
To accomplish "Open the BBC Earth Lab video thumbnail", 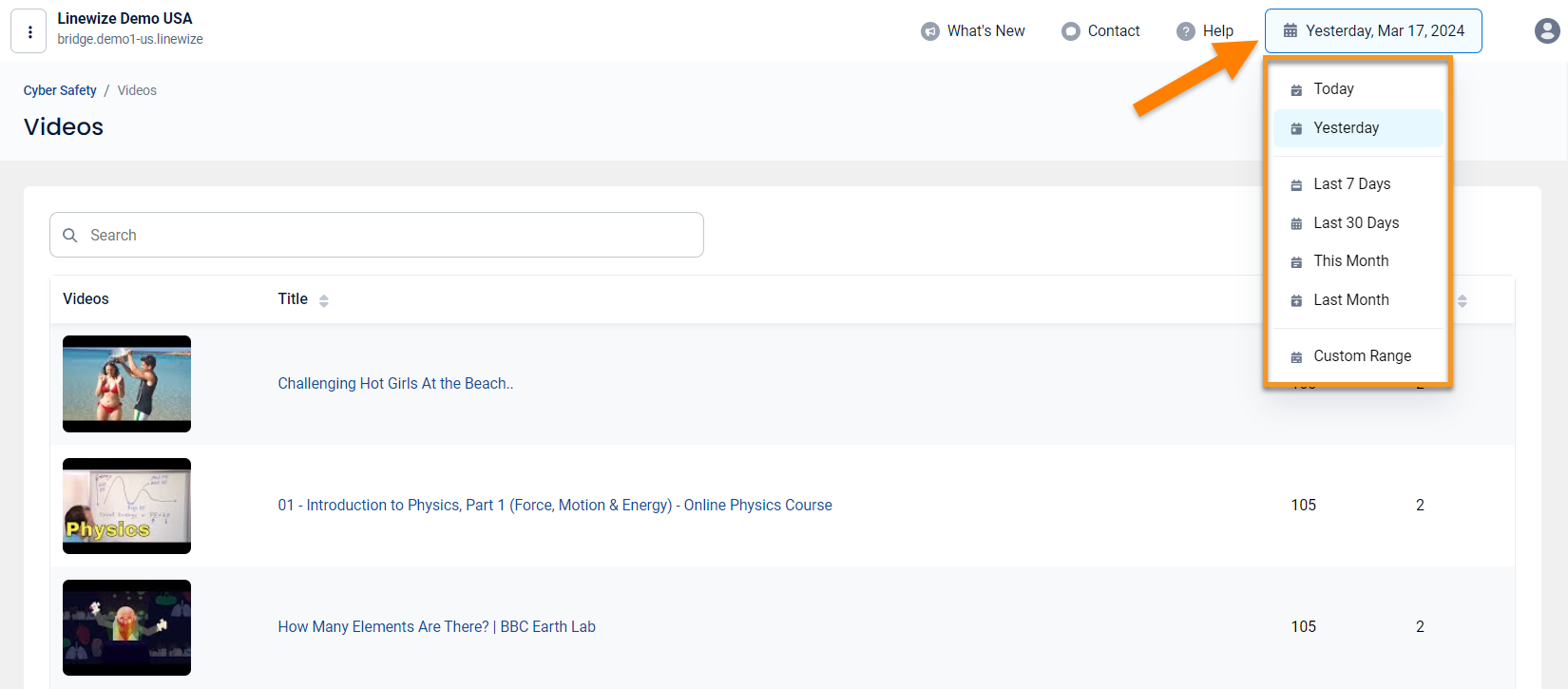I will (126, 627).
